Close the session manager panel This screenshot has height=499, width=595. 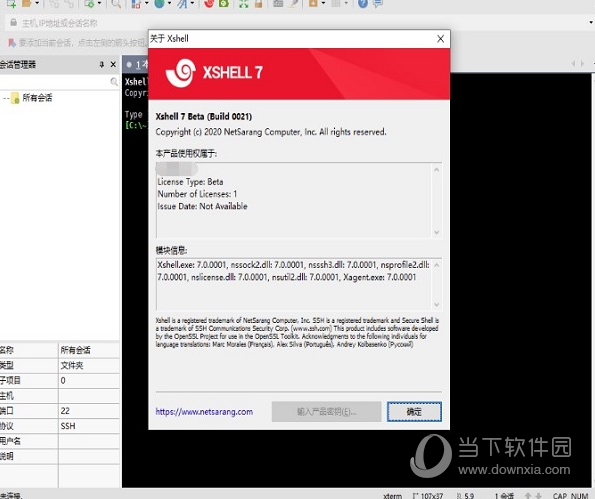point(113,65)
